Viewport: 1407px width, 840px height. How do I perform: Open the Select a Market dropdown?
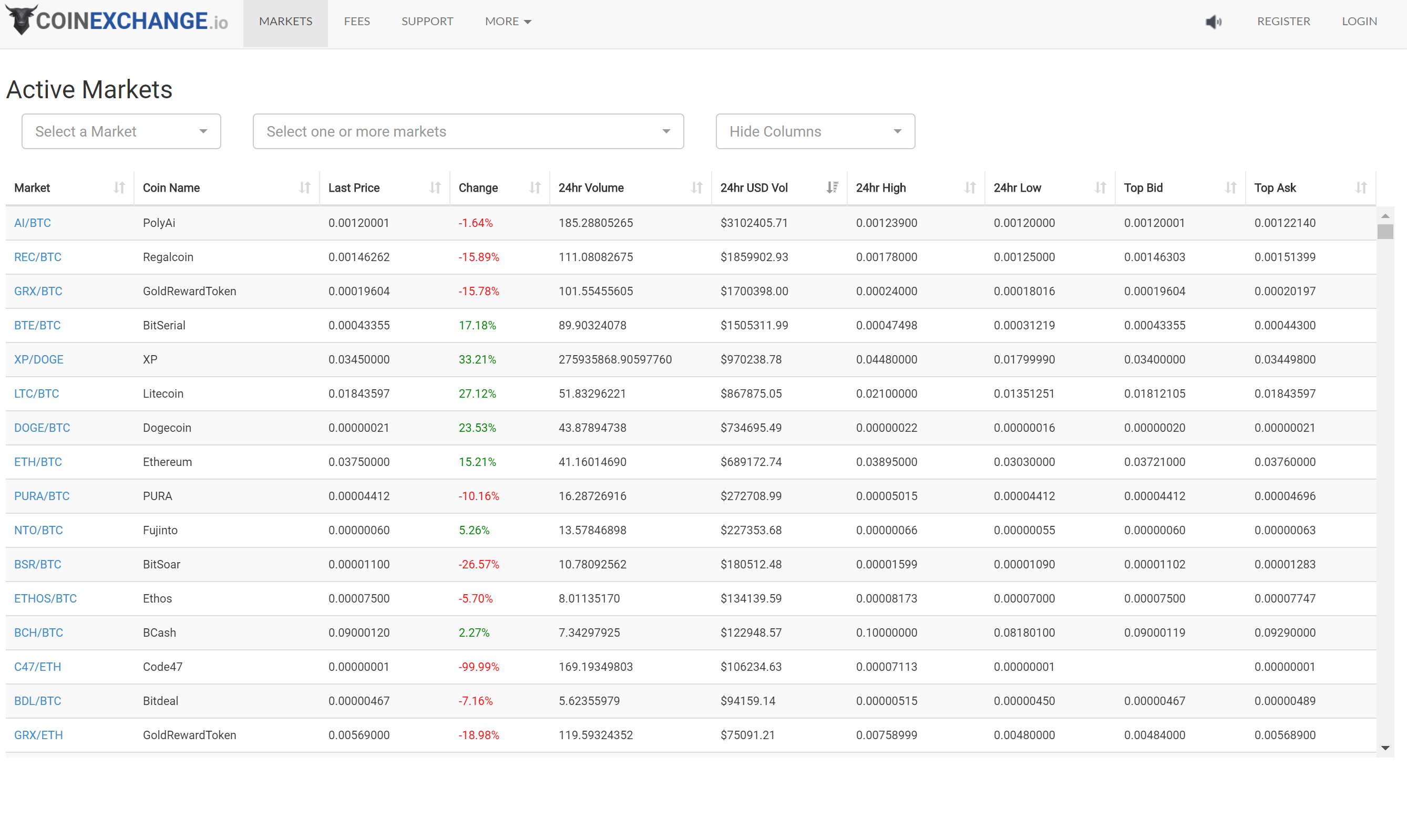(x=121, y=131)
